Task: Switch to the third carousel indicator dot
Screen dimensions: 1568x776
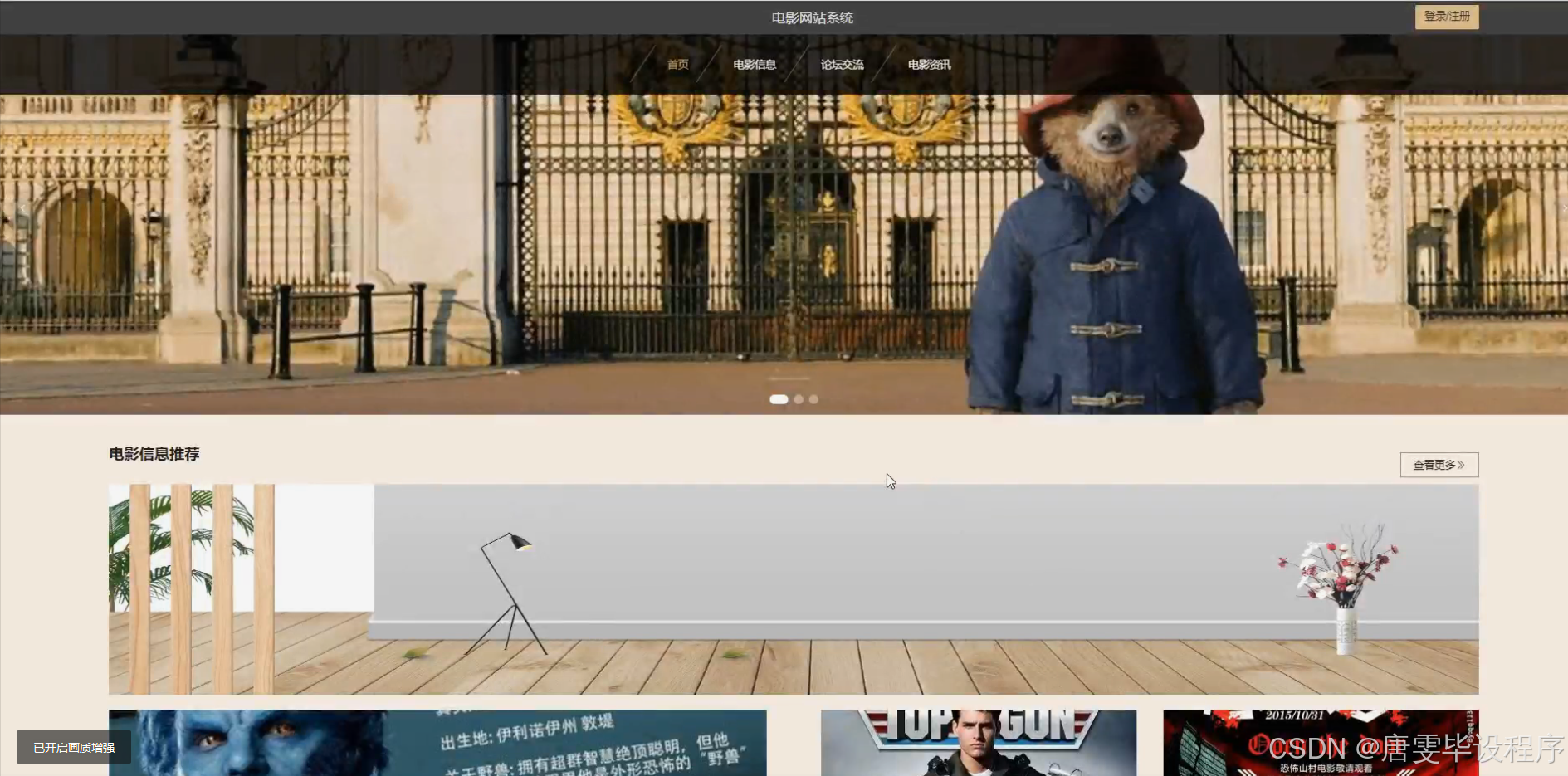Action: (x=813, y=399)
